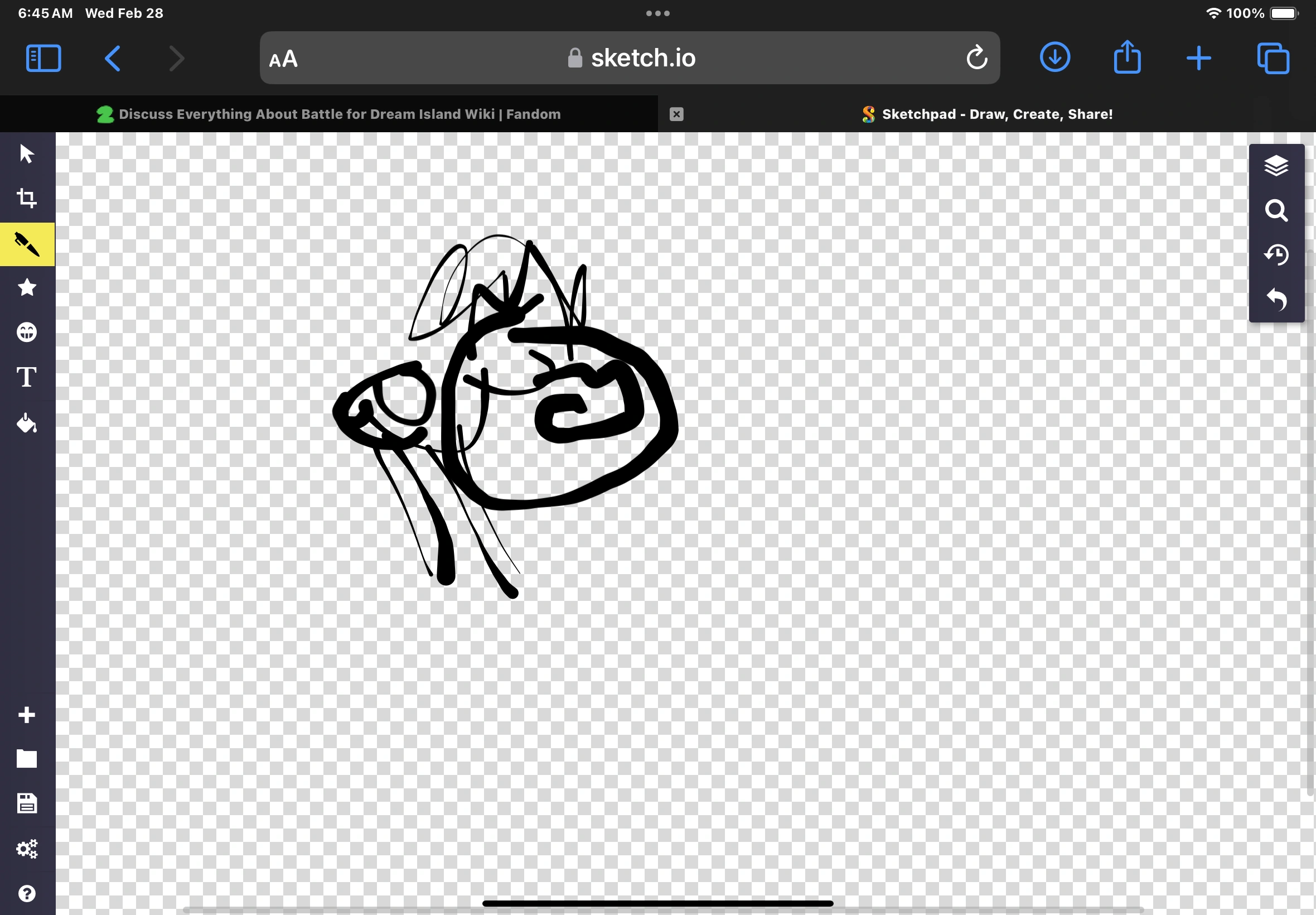Open the Layers panel
This screenshot has height=915, width=1316.
pyautogui.click(x=1276, y=166)
